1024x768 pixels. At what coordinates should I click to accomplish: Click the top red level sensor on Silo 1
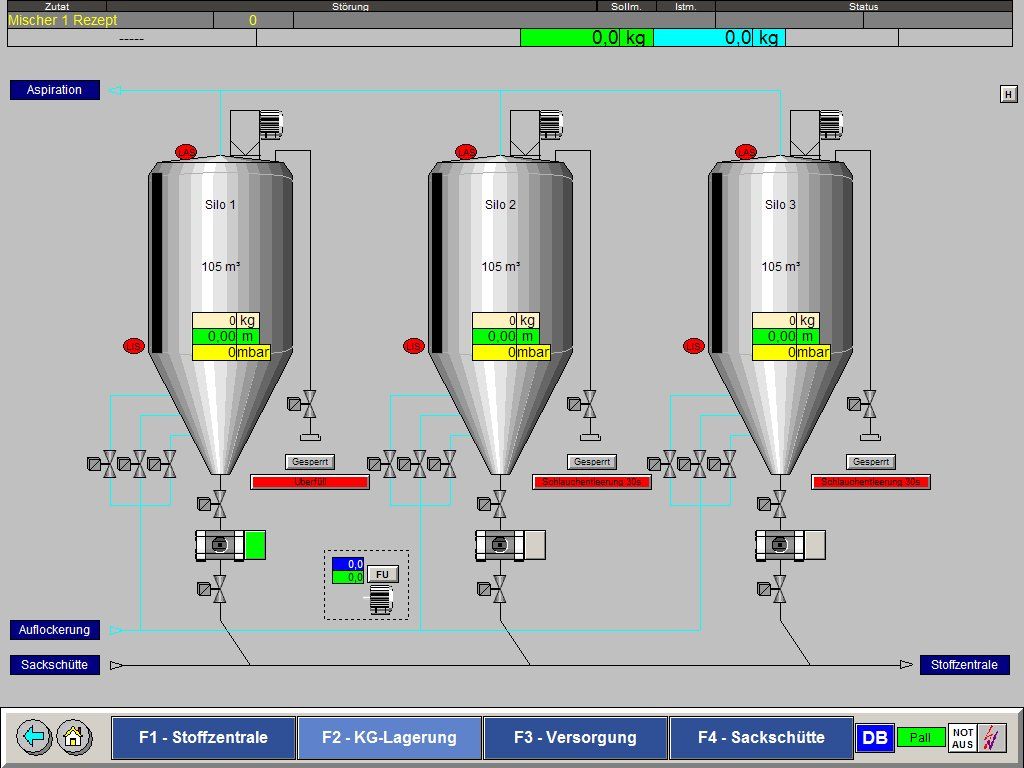[186, 152]
